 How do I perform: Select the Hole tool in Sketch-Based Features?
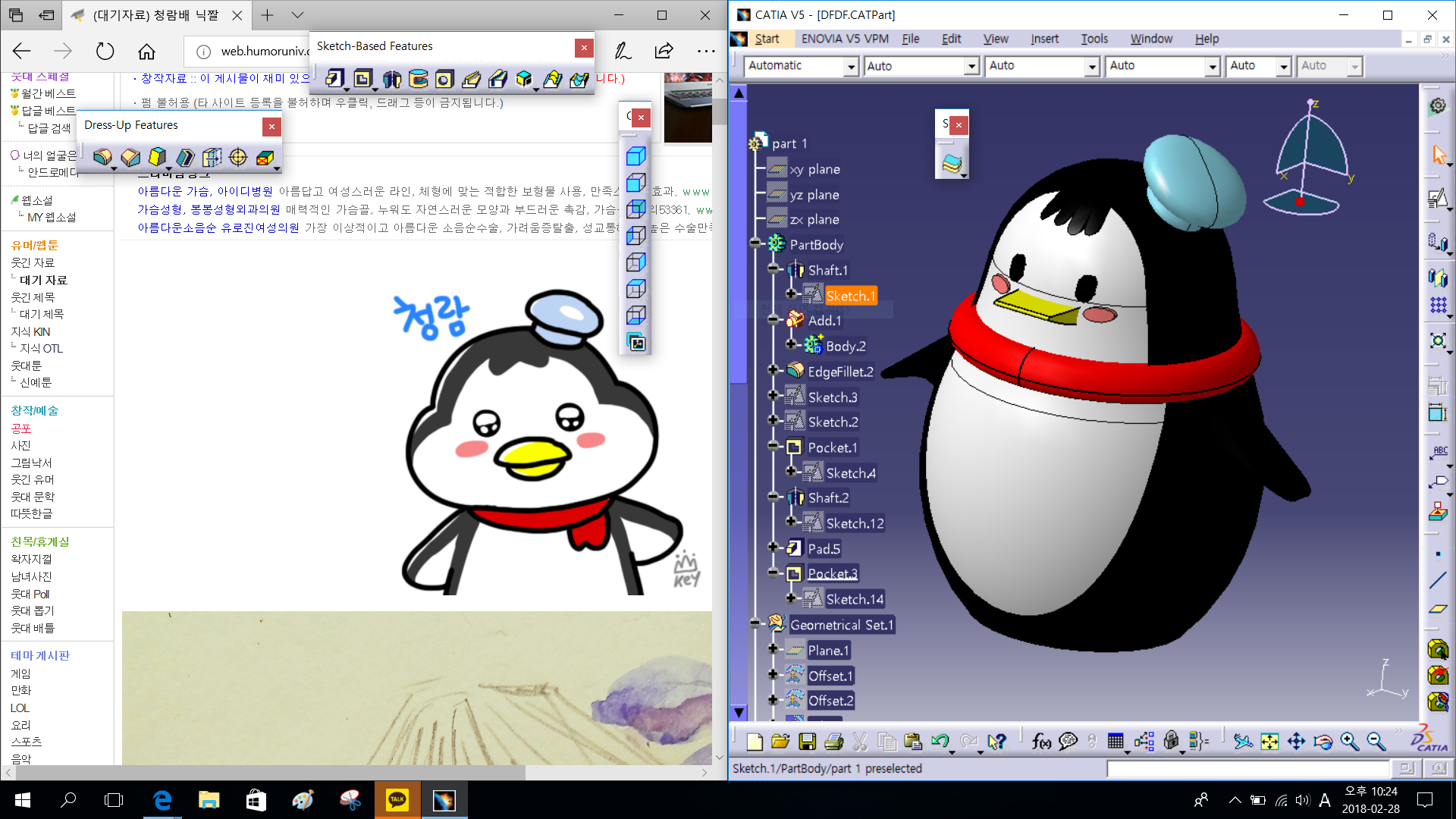click(444, 78)
